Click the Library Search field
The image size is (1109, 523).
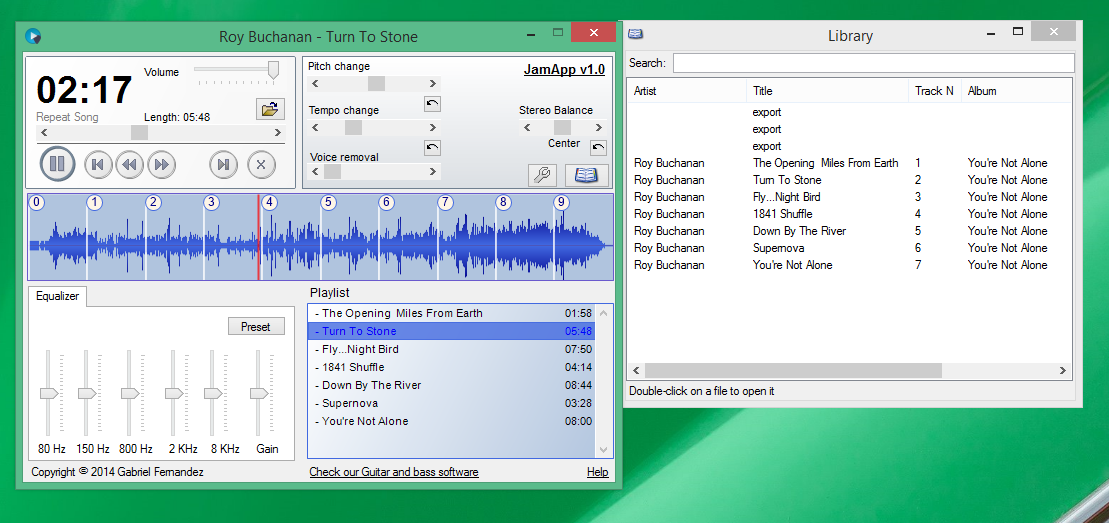[x=871, y=63]
